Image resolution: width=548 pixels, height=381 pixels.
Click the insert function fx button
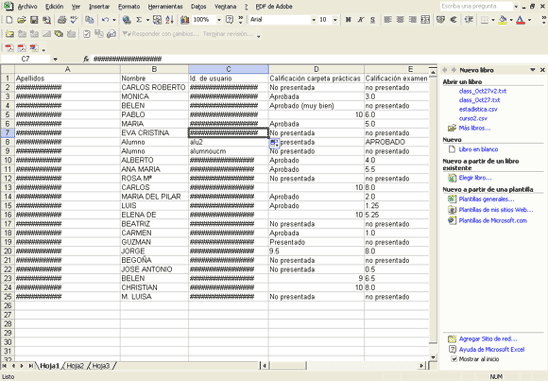pos(86,59)
